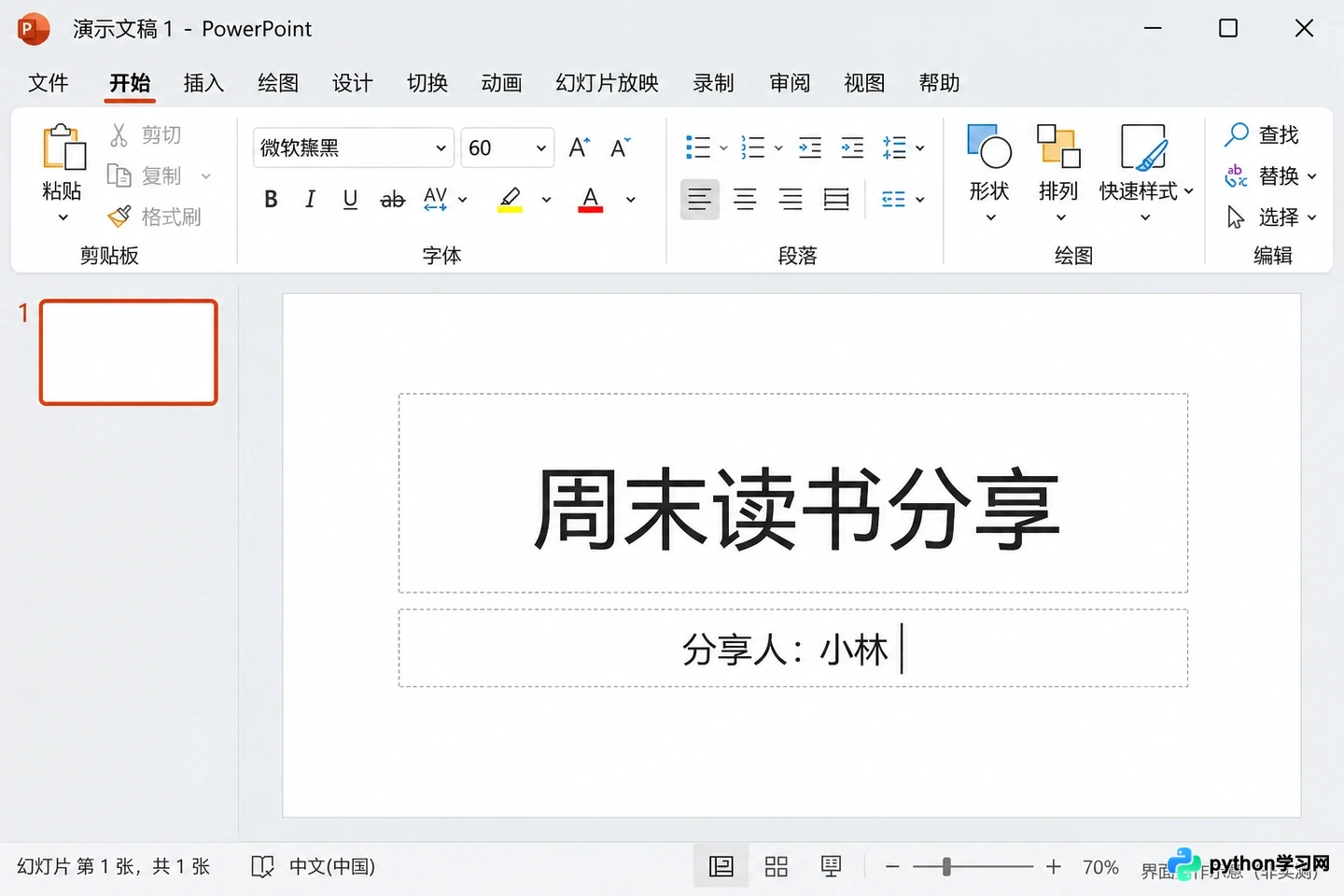Expand the highlight color dropdown arrow
This screenshot has height=896, width=1344.
click(x=546, y=200)
